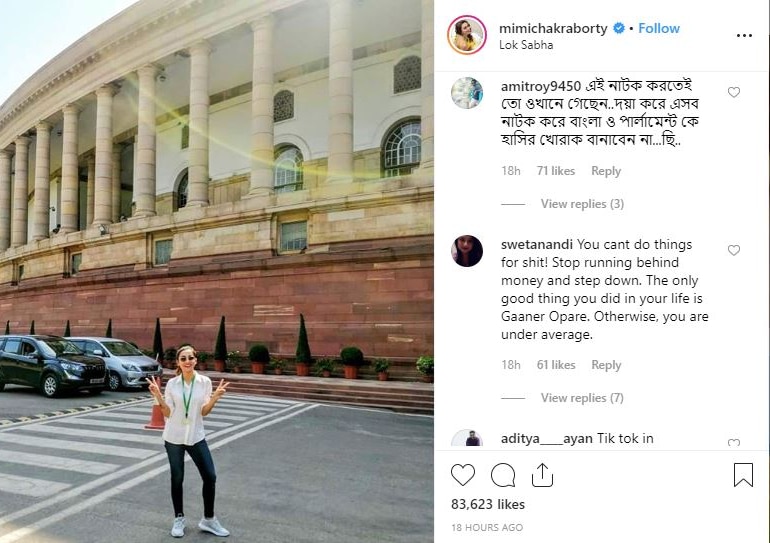Image resolution: width=770 pixels, height=543 pixels.
Task: Reply to amitroy9450's comment
Action: pos(606,171)
